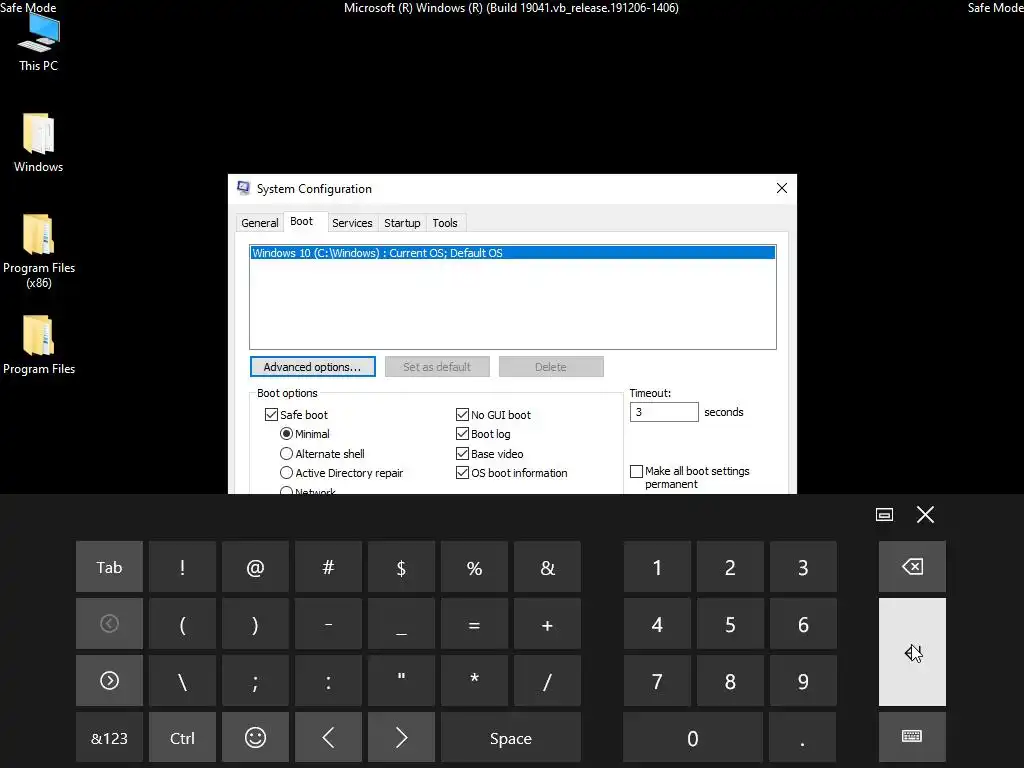
Task: Click the Delete boot entry button
Action: [x=551, y=366]
